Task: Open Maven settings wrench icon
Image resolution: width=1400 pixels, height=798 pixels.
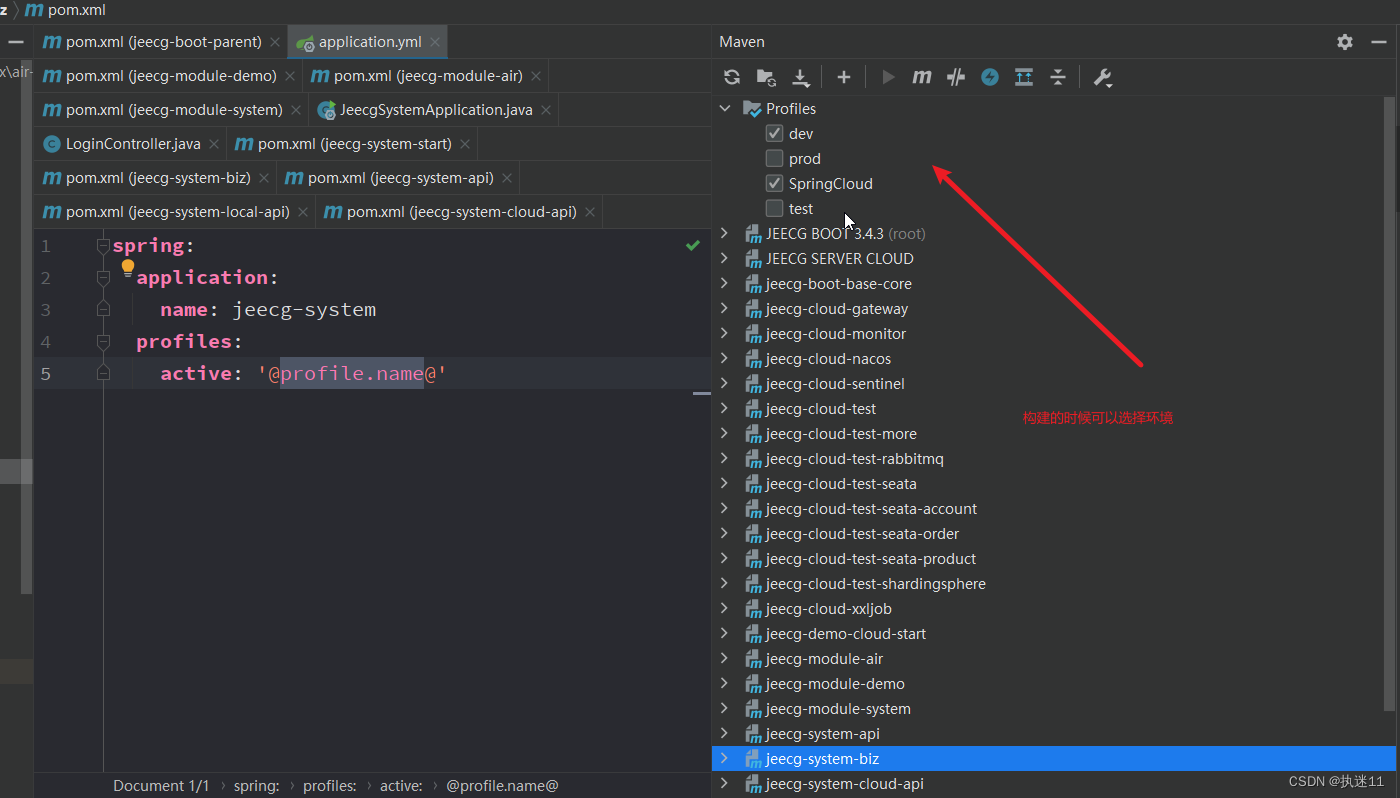Action: click(x=1103, y=77)
